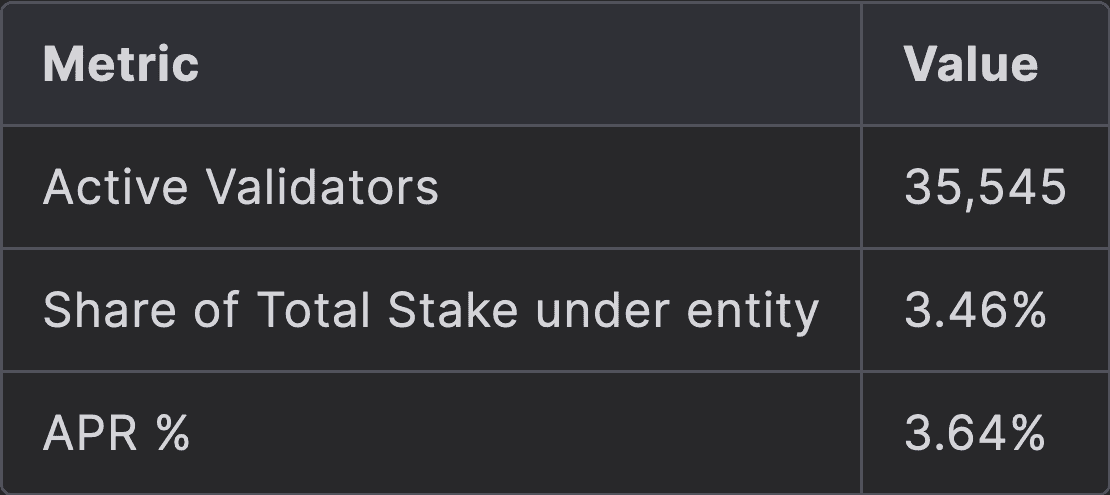Click the 3.46% value cell
This screenshot has height=495, width=1110.
[974, 311]
